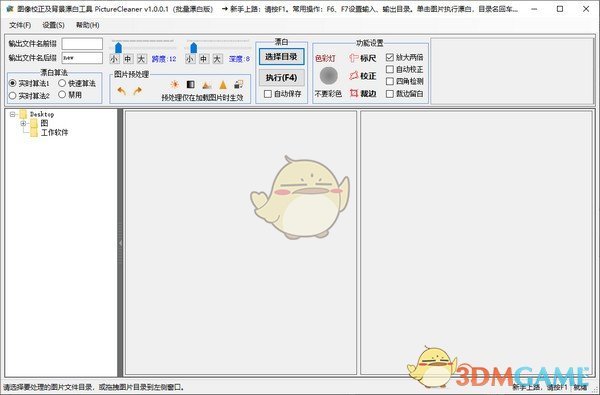Click the 工作软件 folder icon
This screenshot has height=395, width=600.
pos(34,132)
